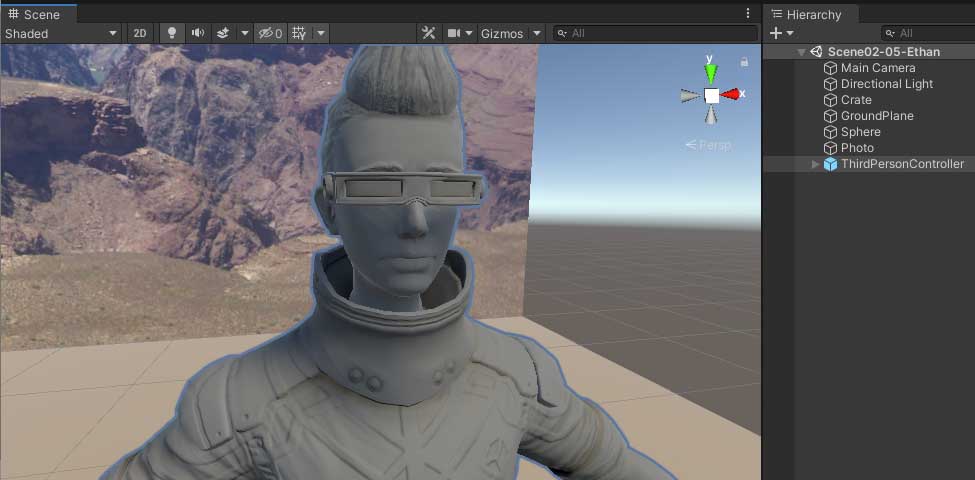
Task: Open effects dropdown arrow beside layers icon
Action: 245,34
